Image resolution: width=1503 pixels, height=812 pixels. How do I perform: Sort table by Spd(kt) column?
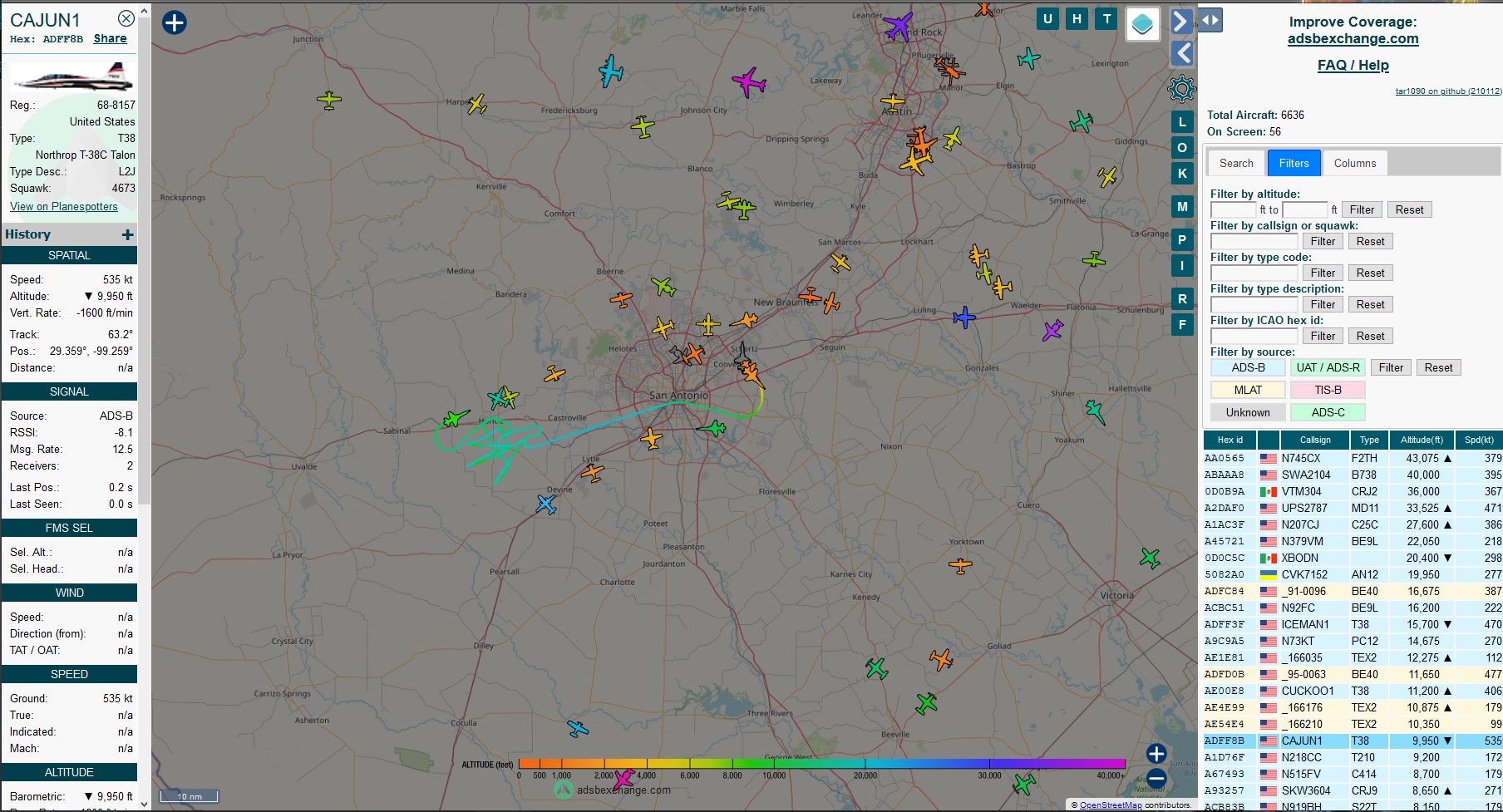point(1479,440)
